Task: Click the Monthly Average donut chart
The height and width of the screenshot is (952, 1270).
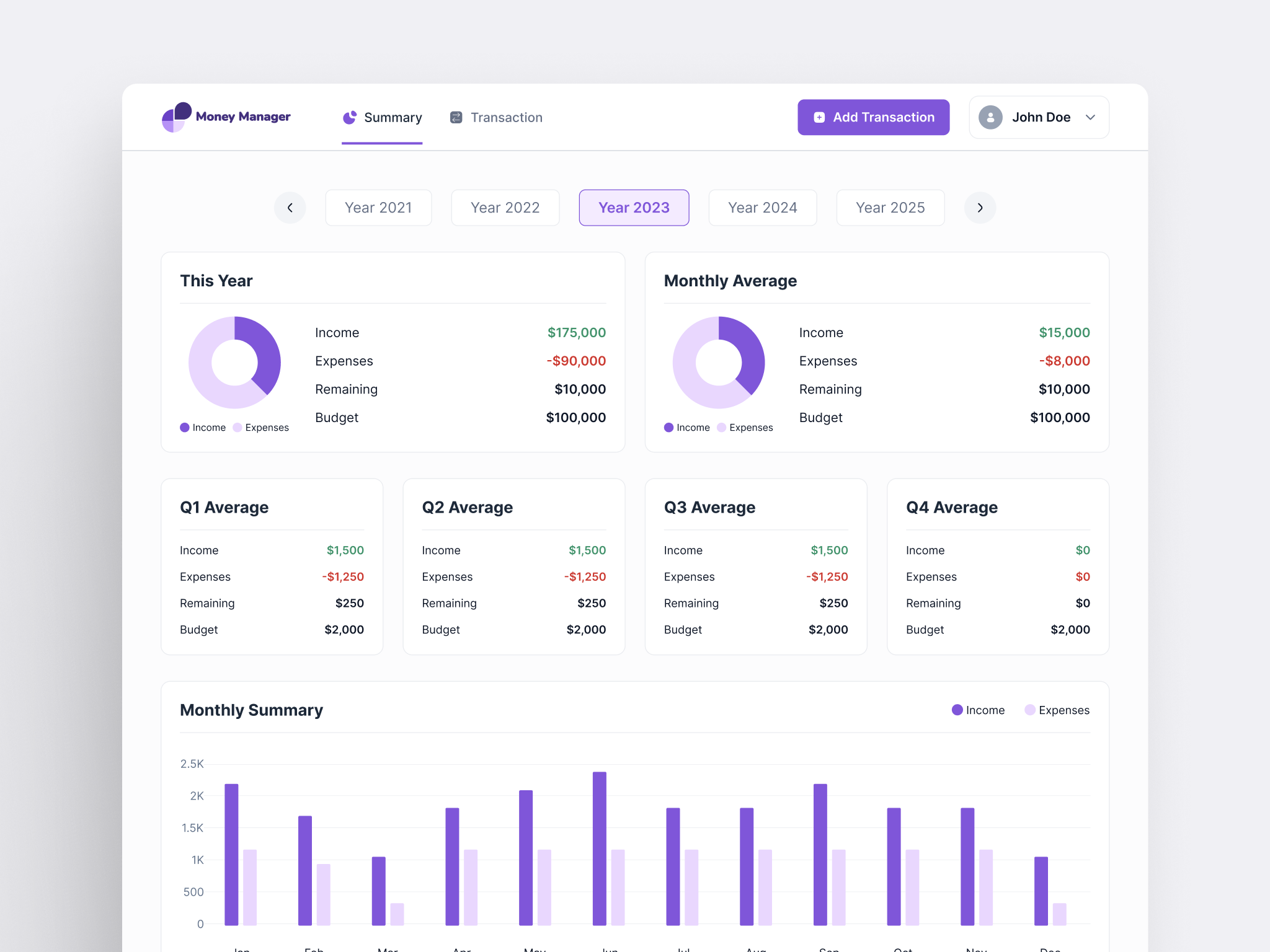Action: [719, 363]
